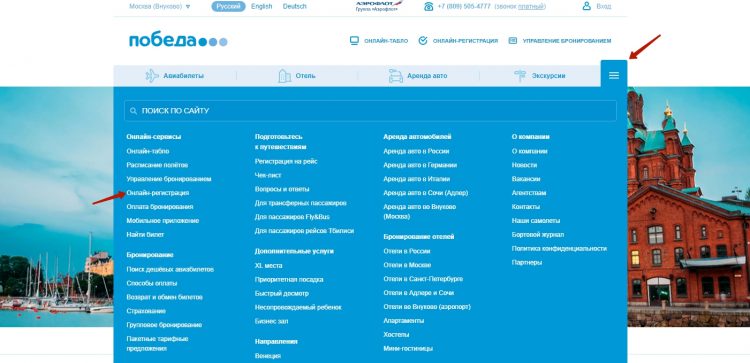Click the monitor icon for Онлайн-табло
750x363 pixels.
(354, 41)
